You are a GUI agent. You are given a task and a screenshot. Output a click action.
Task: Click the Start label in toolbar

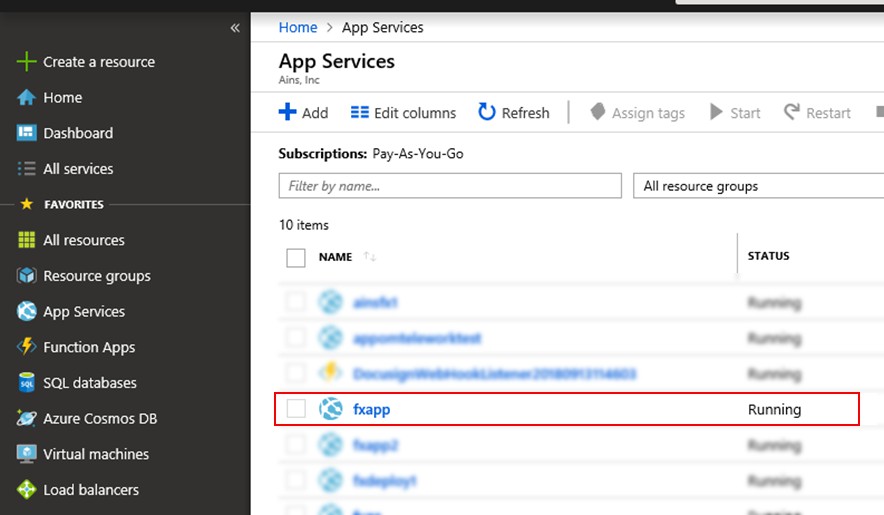pyautogui.click(x=745, y=113)
